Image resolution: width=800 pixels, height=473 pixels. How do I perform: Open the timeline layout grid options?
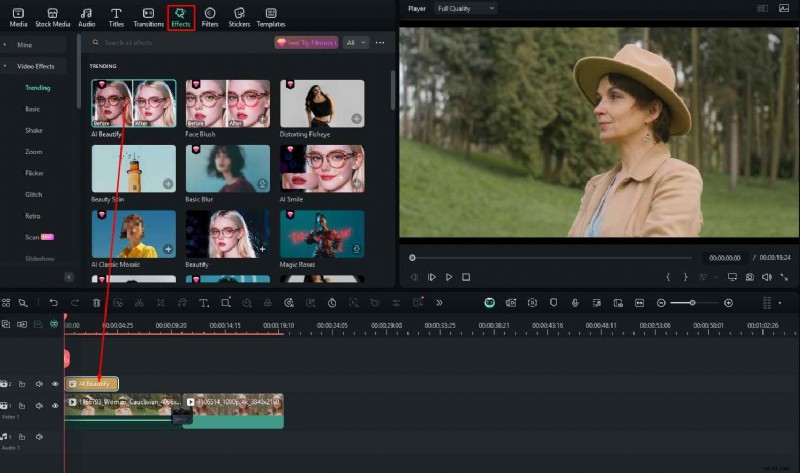[x=767, y=303]
